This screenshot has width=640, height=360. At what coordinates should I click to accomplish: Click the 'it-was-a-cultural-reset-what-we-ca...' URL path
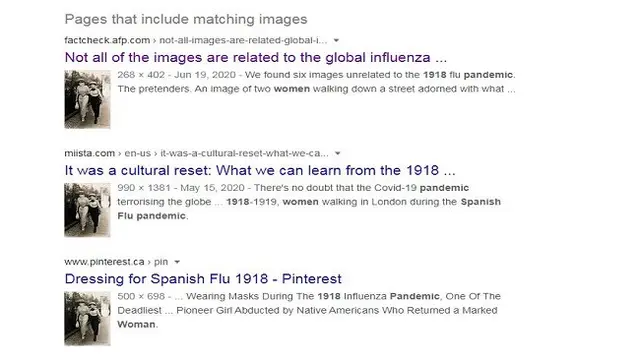(x=244, y=153)
